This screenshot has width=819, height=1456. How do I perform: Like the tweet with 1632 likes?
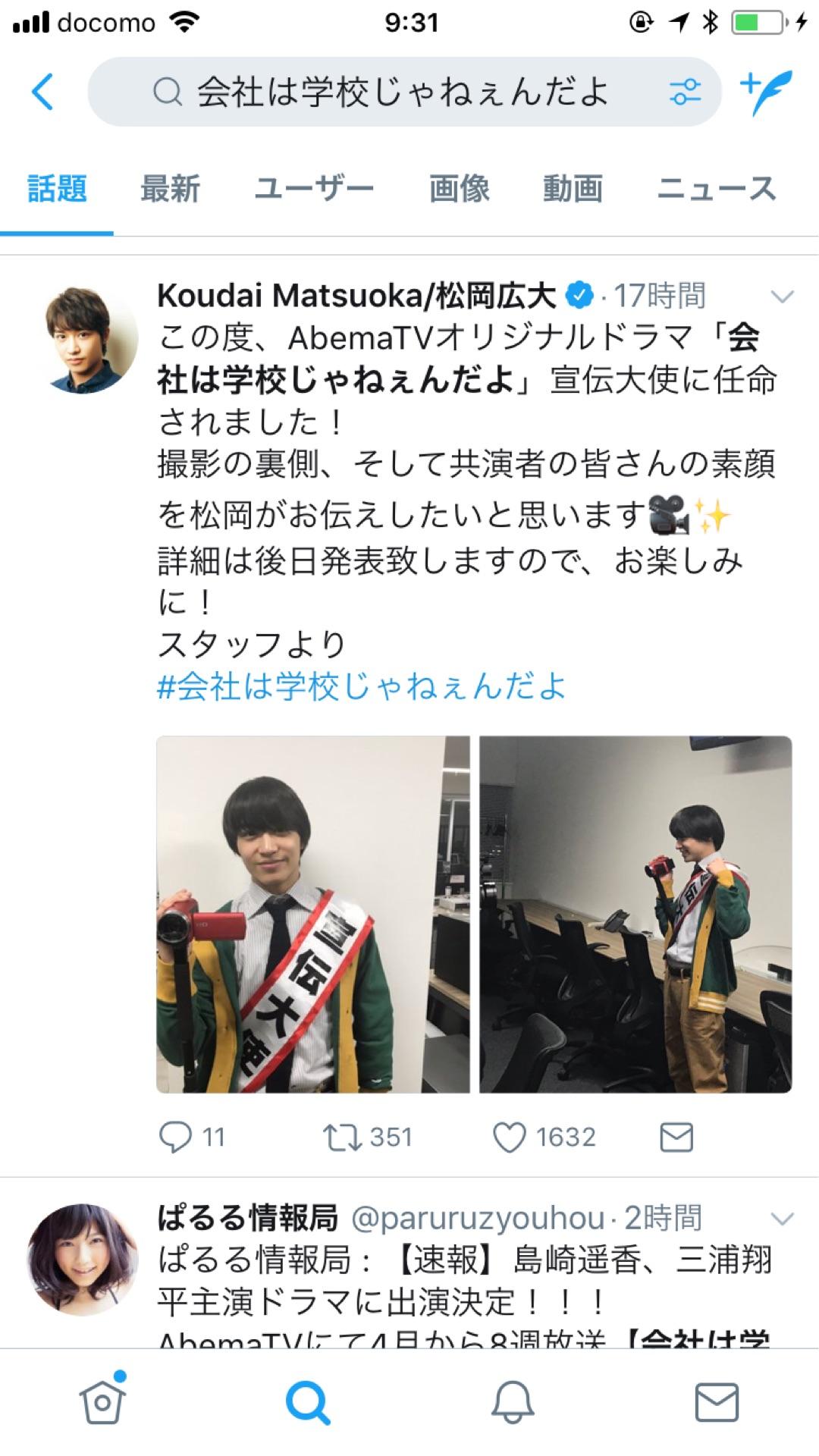[509, 1137]
